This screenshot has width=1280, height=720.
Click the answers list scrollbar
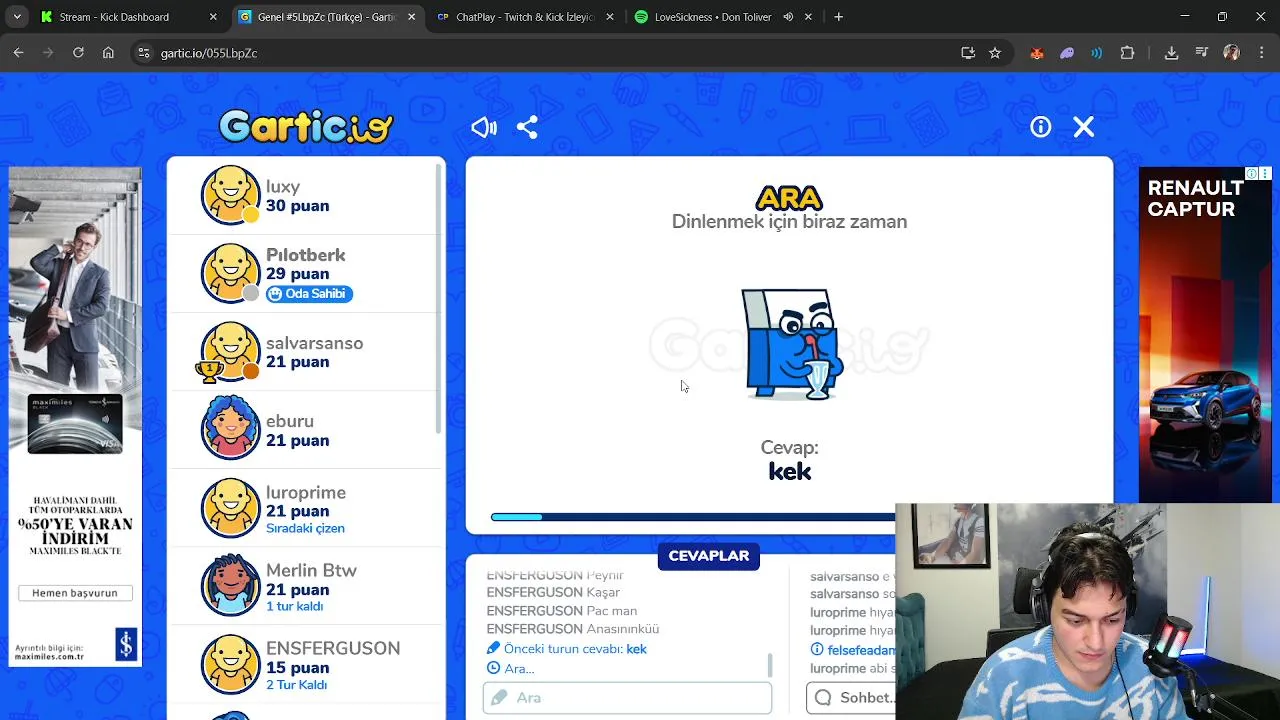pos(769,665)
